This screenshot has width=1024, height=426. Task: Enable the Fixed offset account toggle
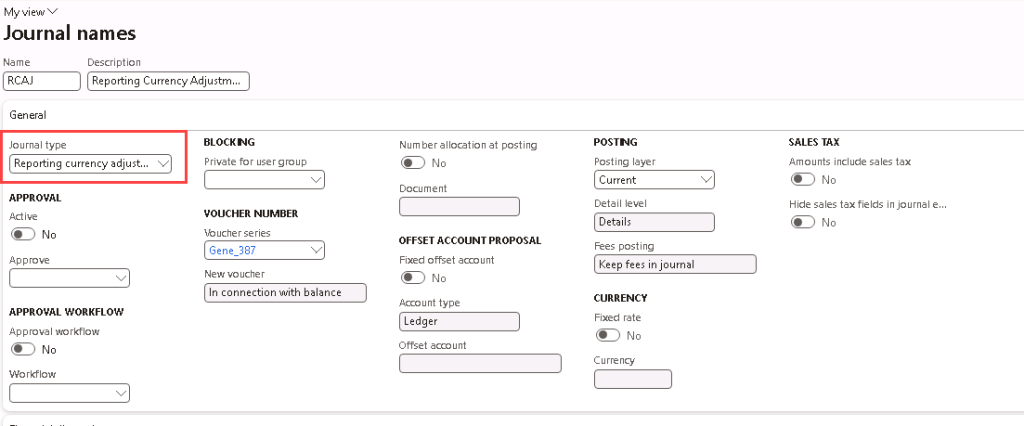413,278
